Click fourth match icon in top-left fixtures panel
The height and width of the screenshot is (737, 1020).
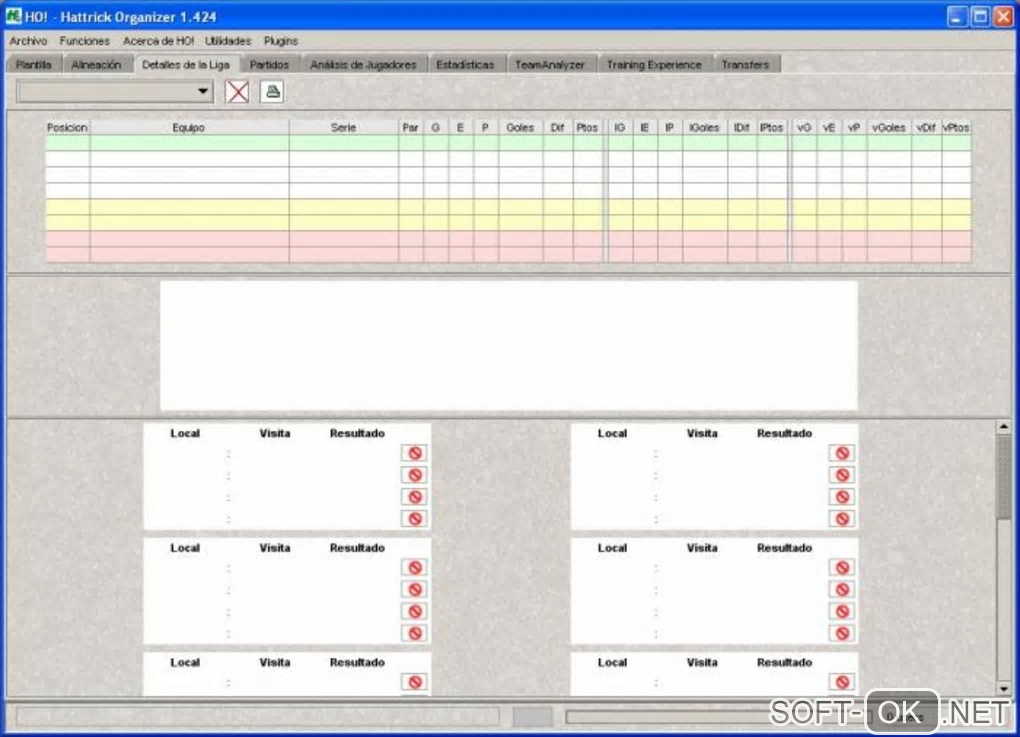tap(414, 518)
